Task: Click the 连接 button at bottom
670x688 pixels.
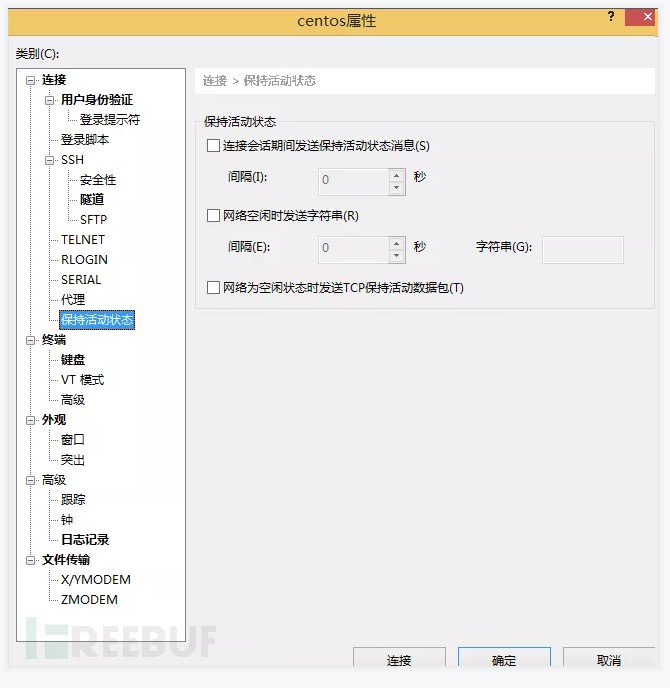Action: click(399, 660)
